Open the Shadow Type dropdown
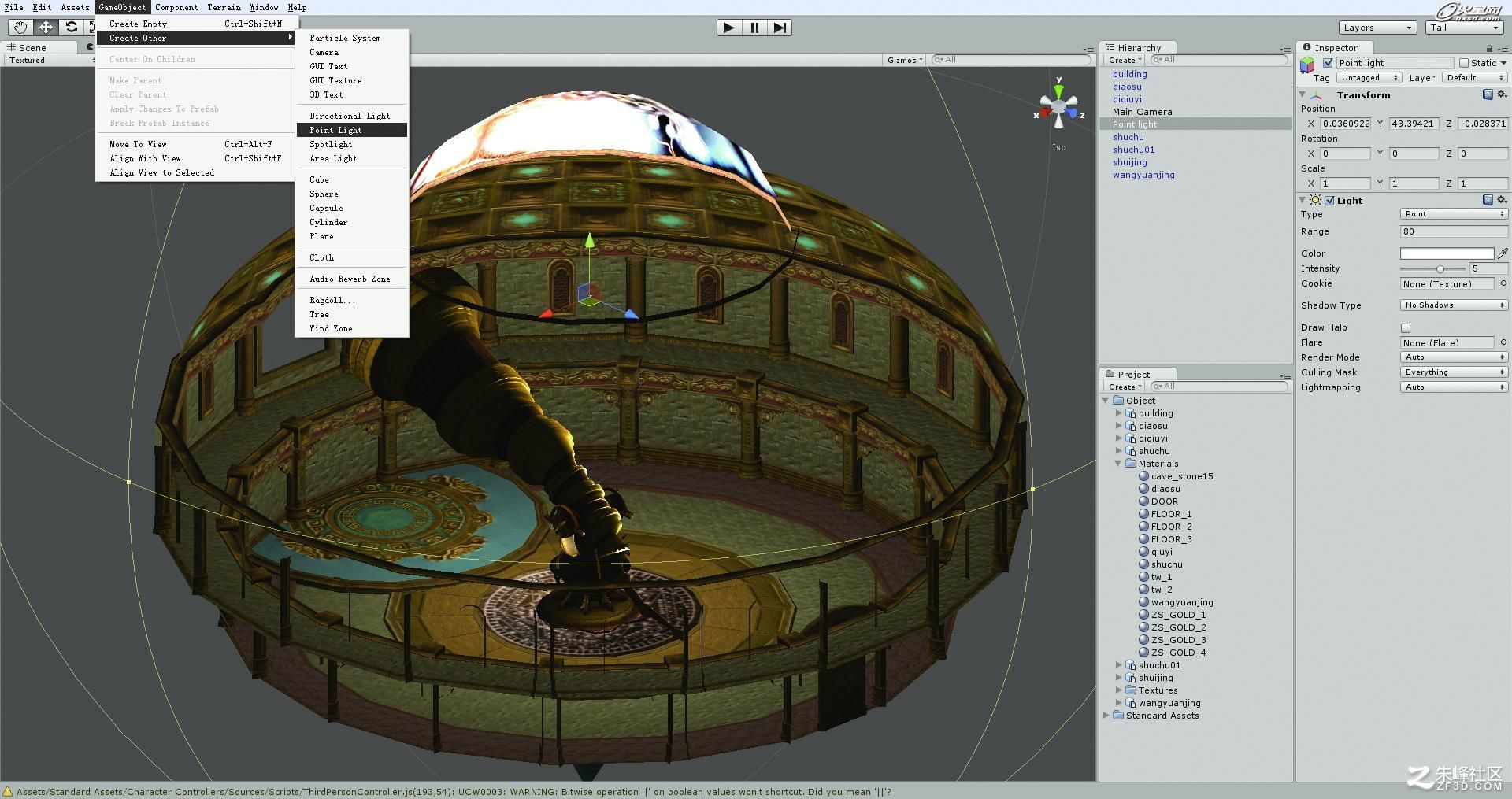Screen dimensions: 1512x799 1454,305
